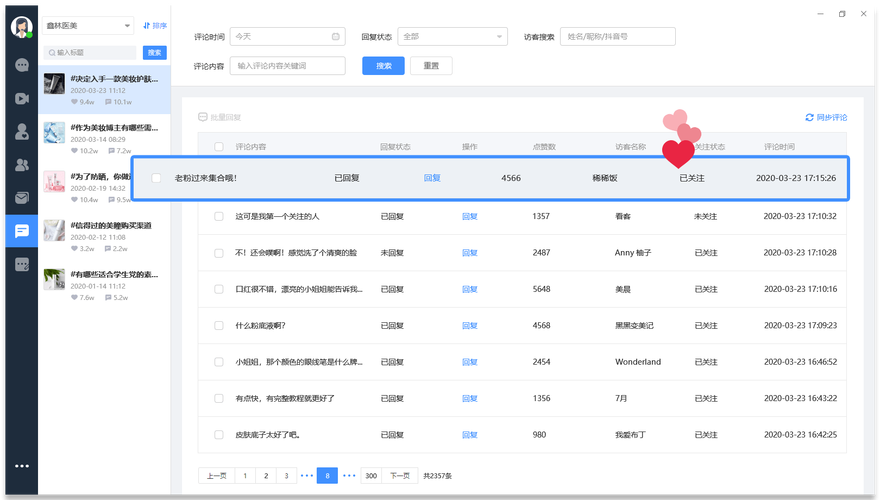Click the 同步评论 sync comments icon
This screenshot has height=500, width=880.
[809, 117]
